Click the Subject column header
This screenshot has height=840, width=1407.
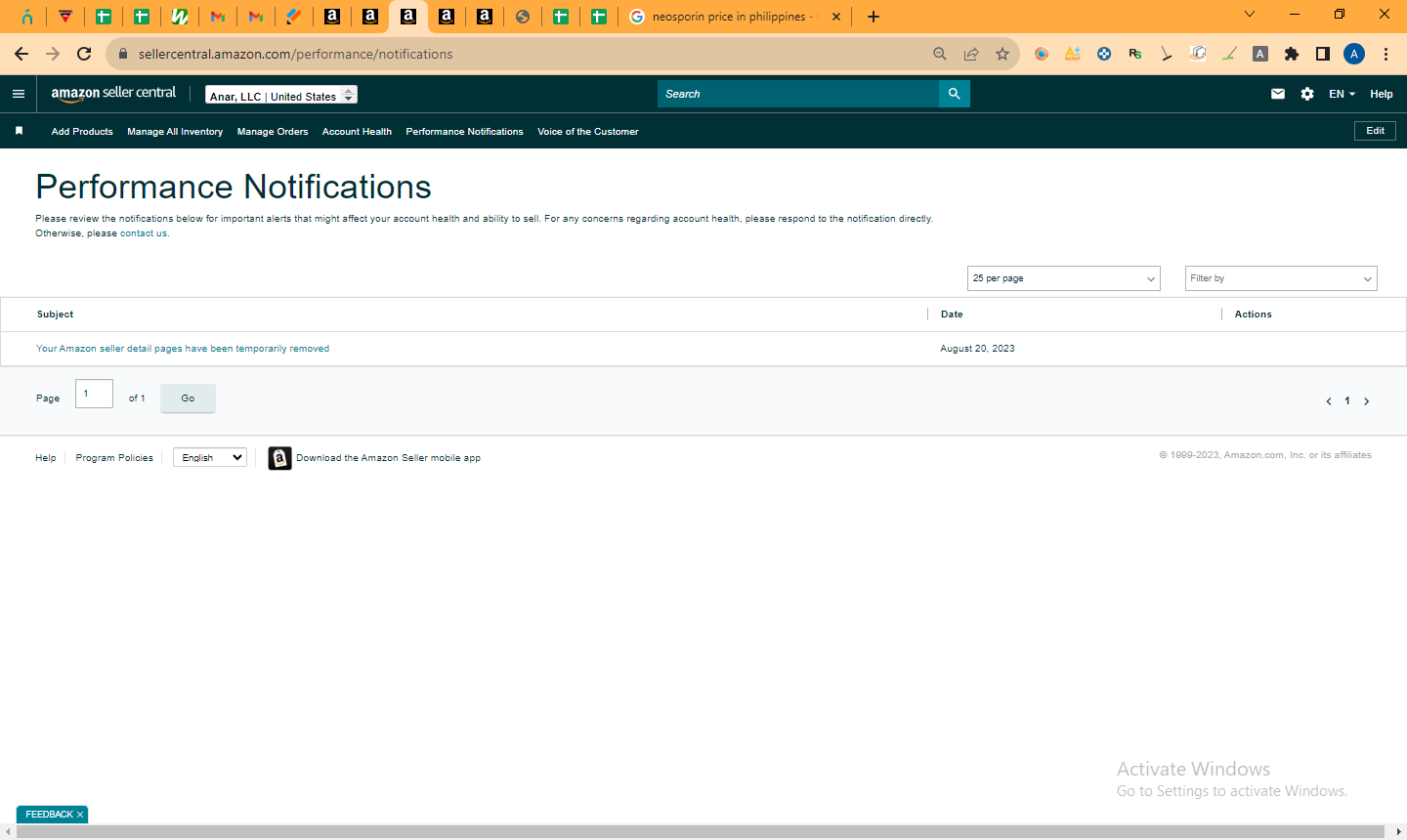[55, 315]
